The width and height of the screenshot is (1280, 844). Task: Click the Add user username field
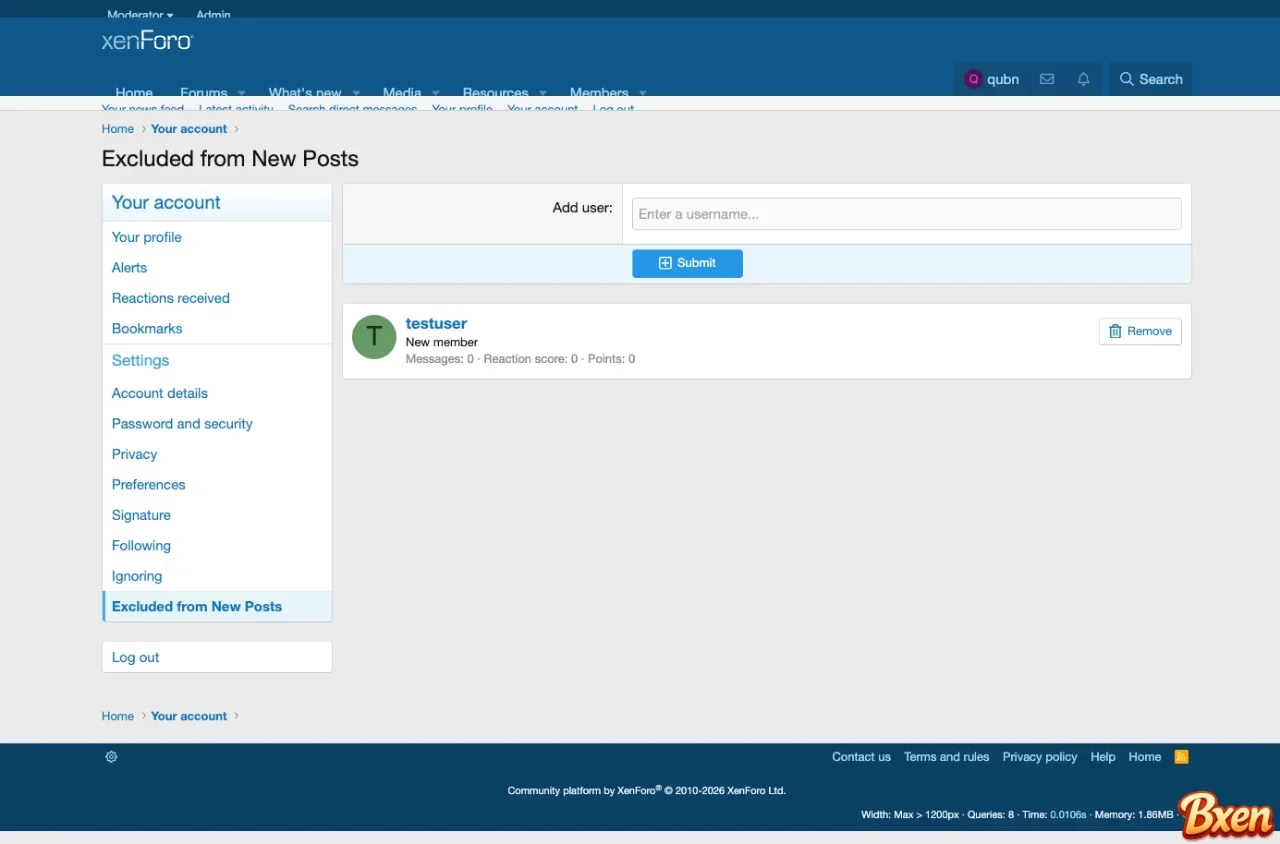pyautogui.click(x=906, y=214)
